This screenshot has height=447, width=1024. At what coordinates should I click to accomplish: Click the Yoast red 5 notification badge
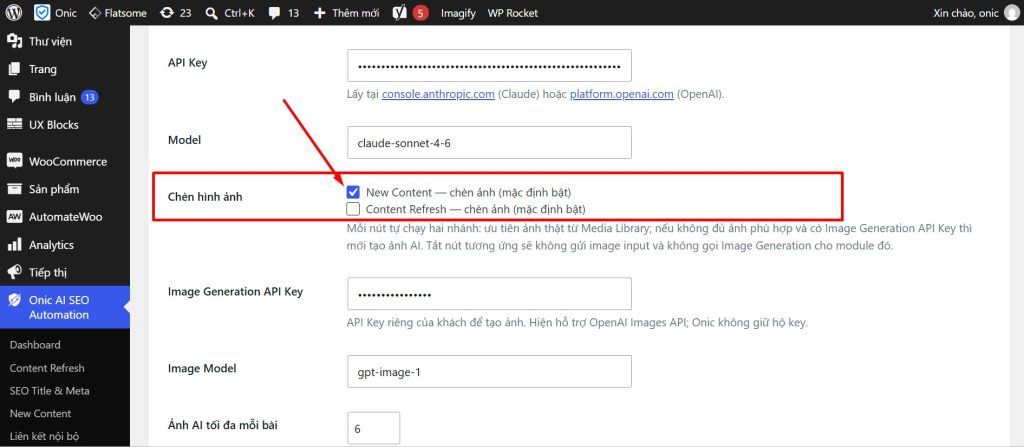tap(421, 12)
